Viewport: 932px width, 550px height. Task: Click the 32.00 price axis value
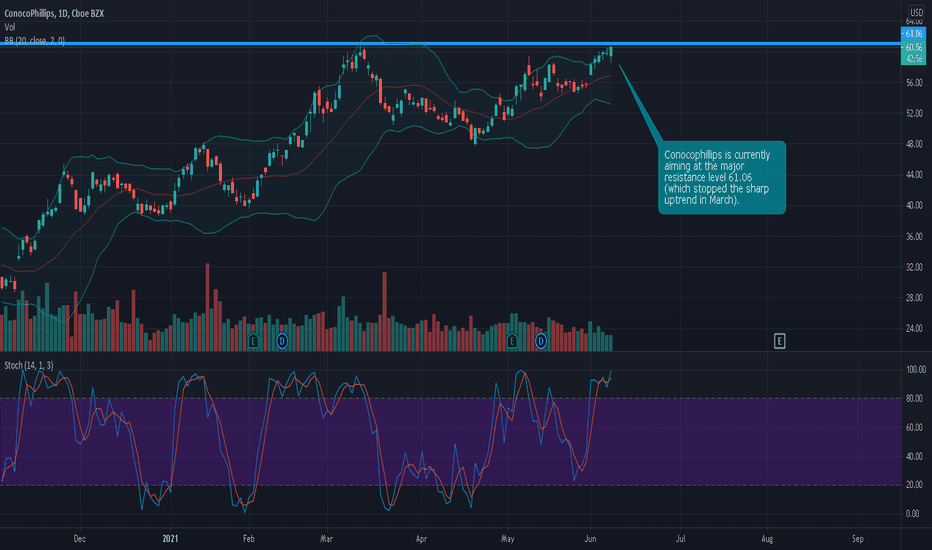point(914,268)
